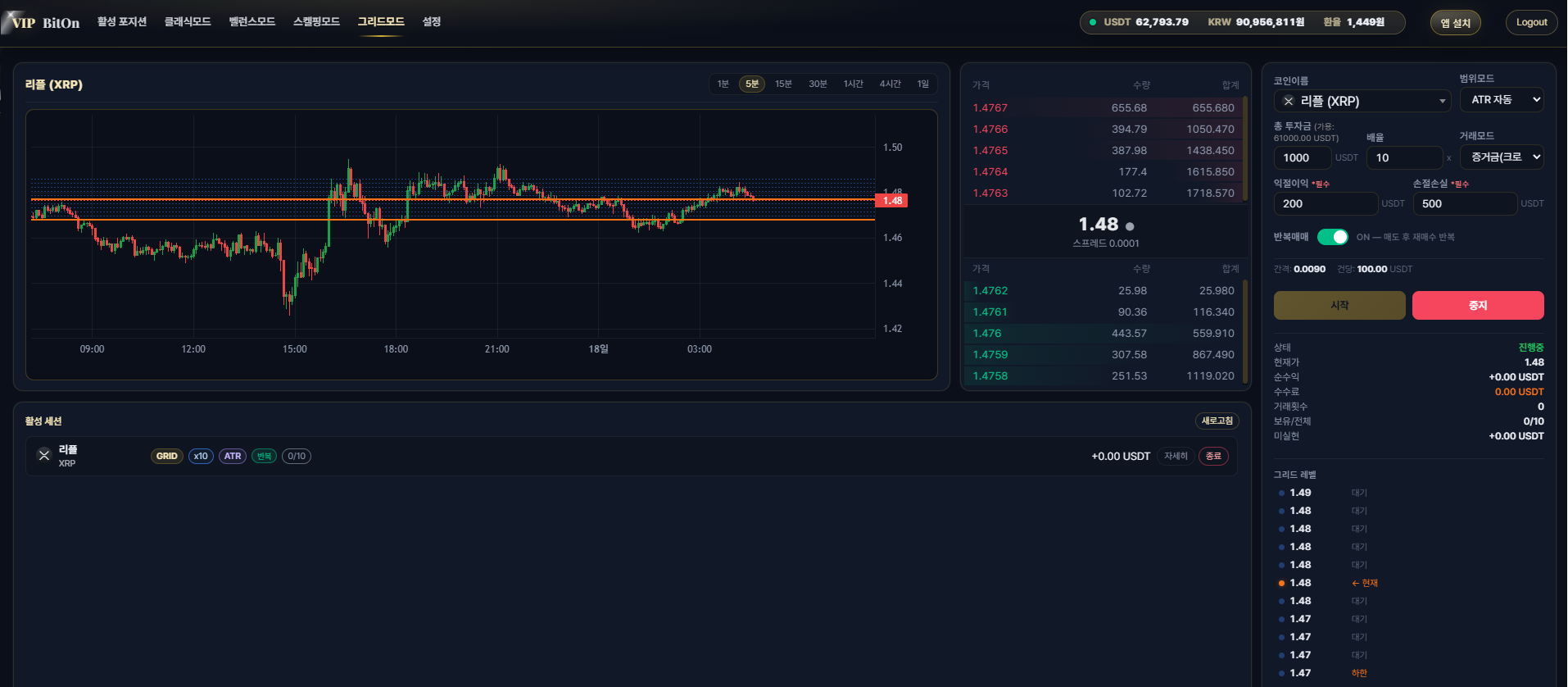Switch chart to 1시간 timeframe

[853, 84]
